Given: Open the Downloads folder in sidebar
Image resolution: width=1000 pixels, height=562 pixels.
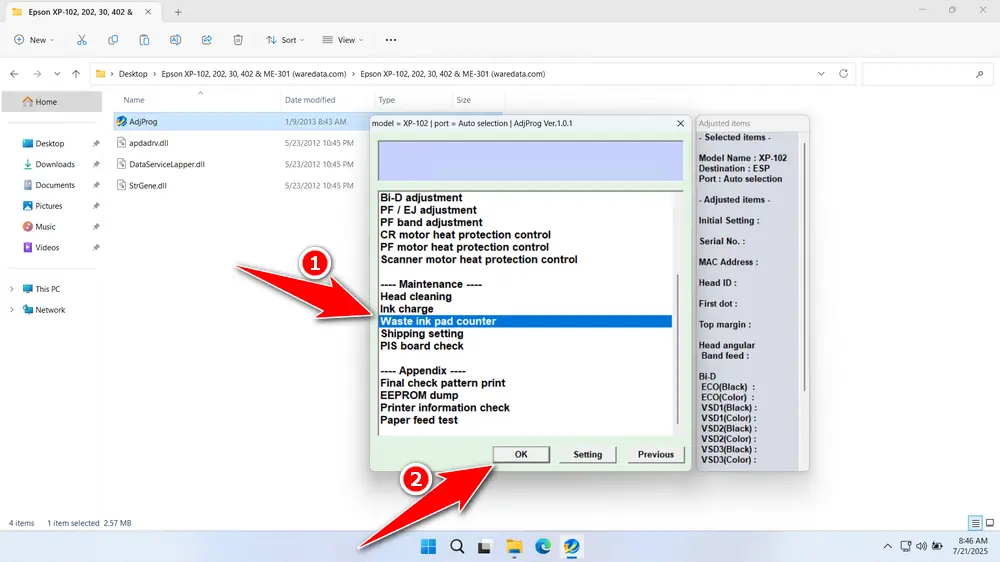Looking at the screenshot, I should point(55,164).
